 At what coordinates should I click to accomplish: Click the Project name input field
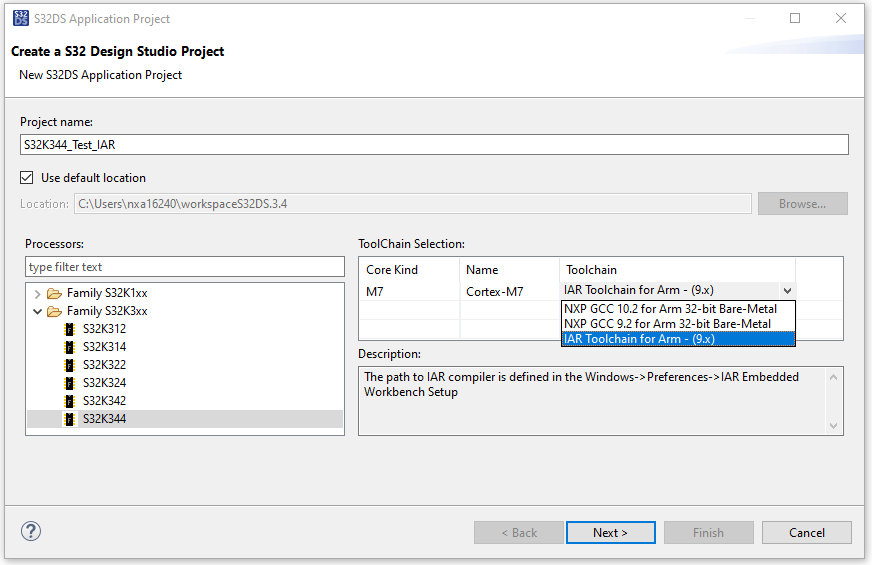click(434, 145)
